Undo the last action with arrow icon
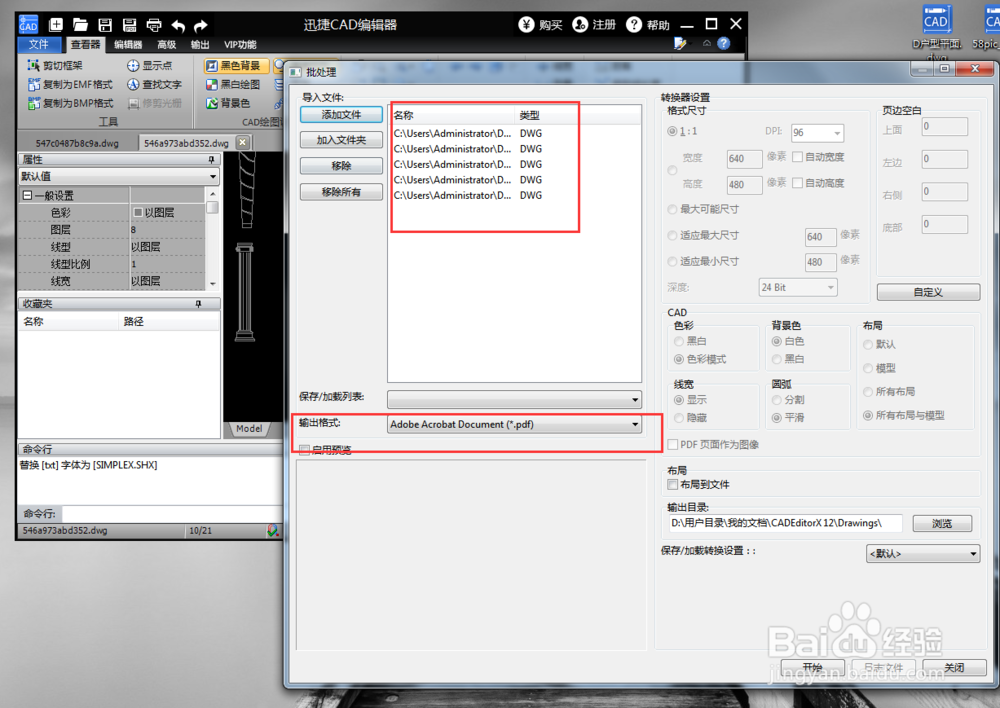The height and width of the screenshot is (708, 1000). pyautogui.click(x=179, y=26)
